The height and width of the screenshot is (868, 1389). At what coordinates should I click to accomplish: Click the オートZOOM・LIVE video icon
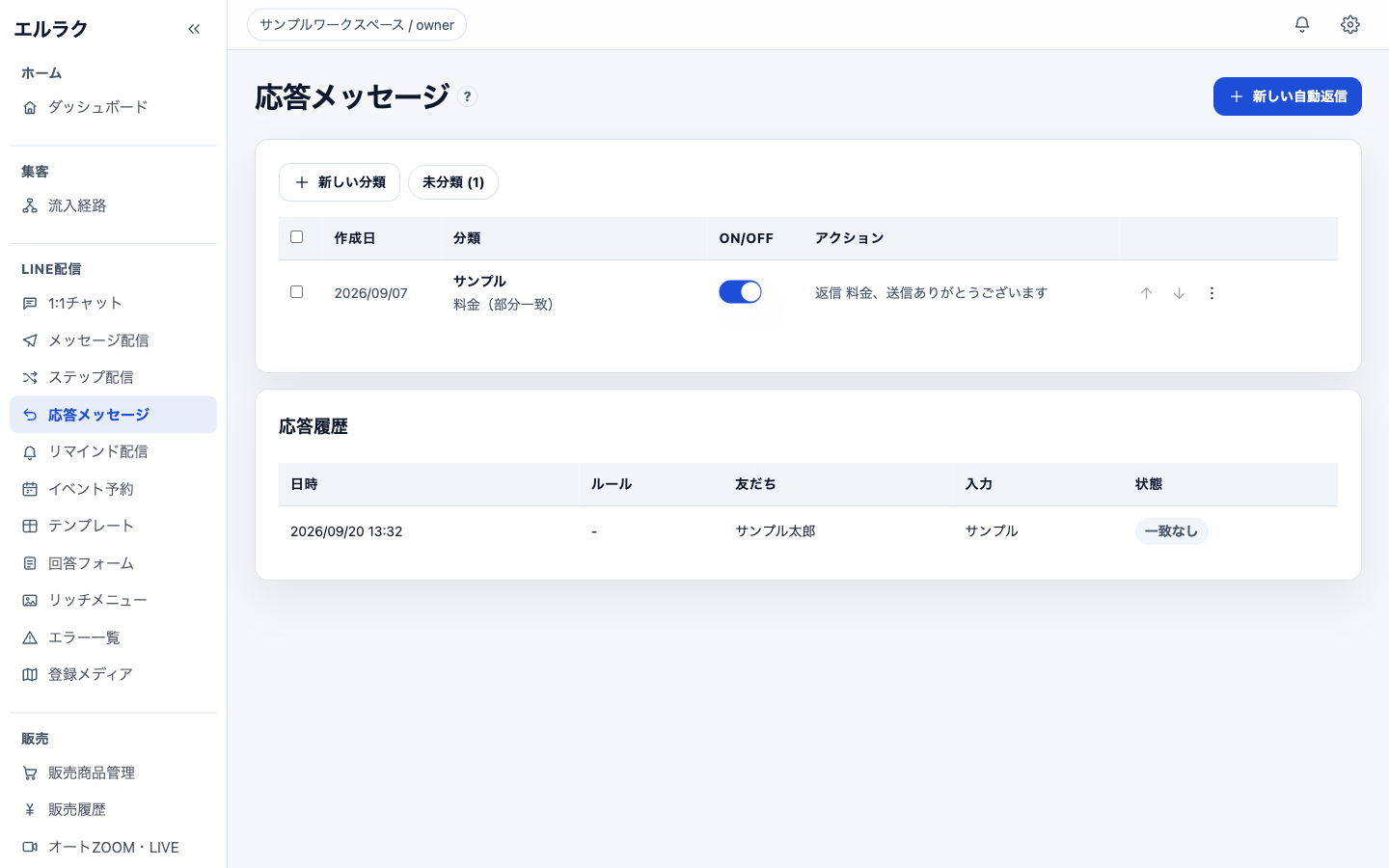click(30, 847)
